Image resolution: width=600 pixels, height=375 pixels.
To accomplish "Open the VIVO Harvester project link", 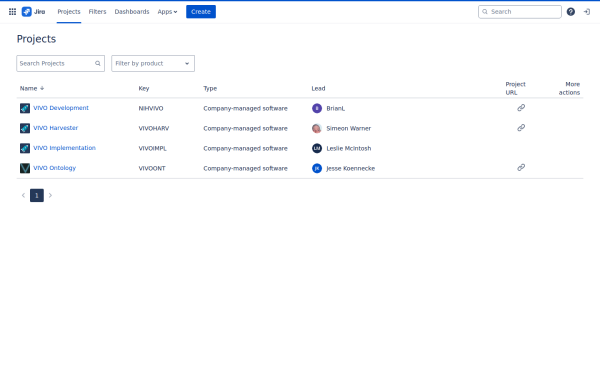I will point(55,128).
